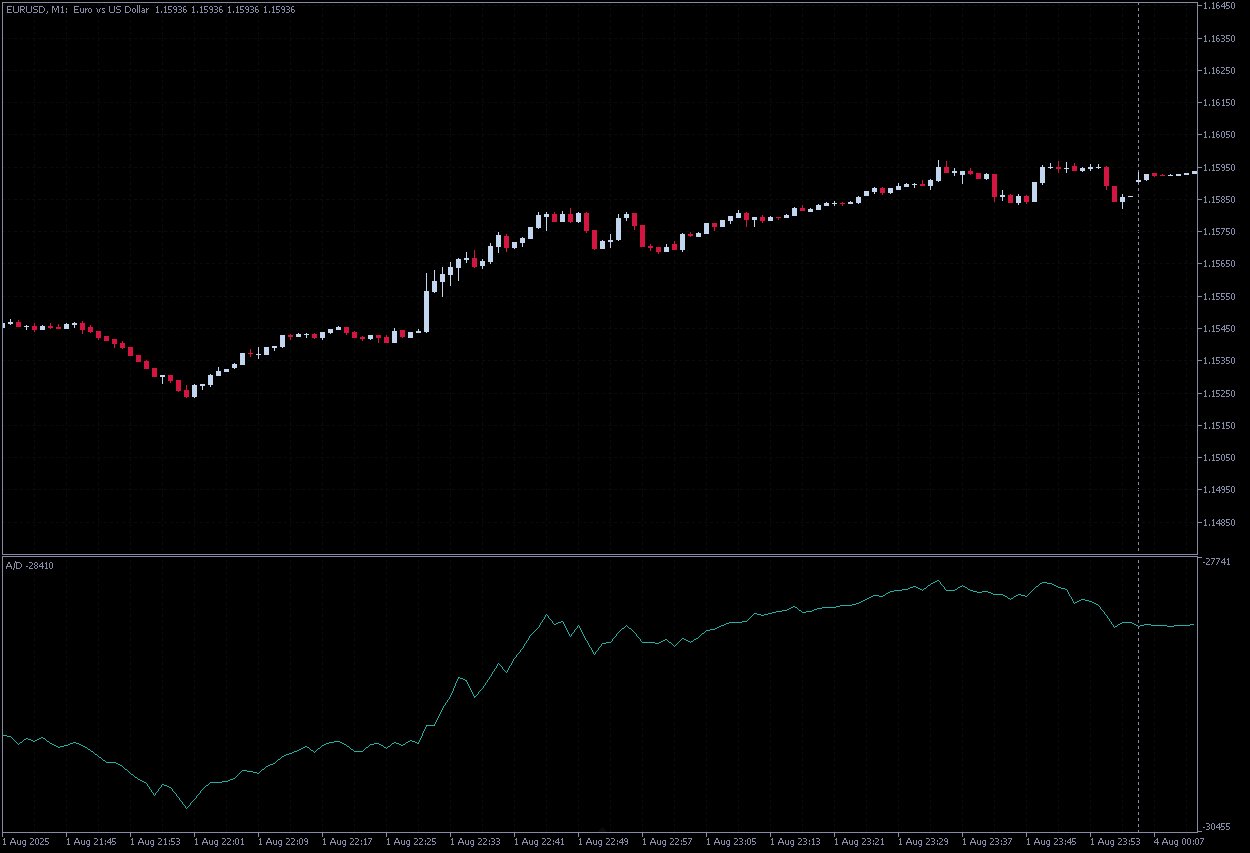
Task: Click the '4 Aug 00:07' time label
Action: click(x=1178, y=842)
